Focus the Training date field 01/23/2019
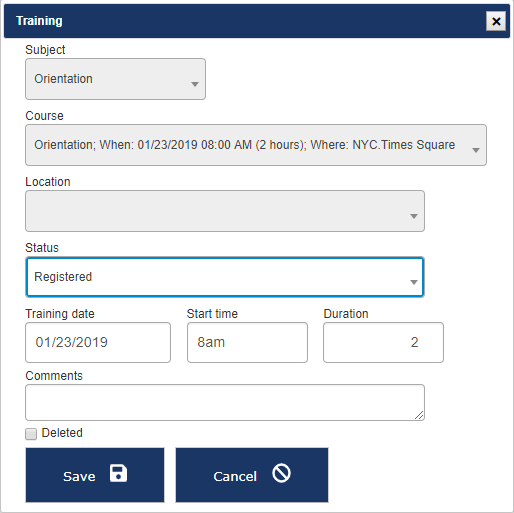 tap(98, 342)
